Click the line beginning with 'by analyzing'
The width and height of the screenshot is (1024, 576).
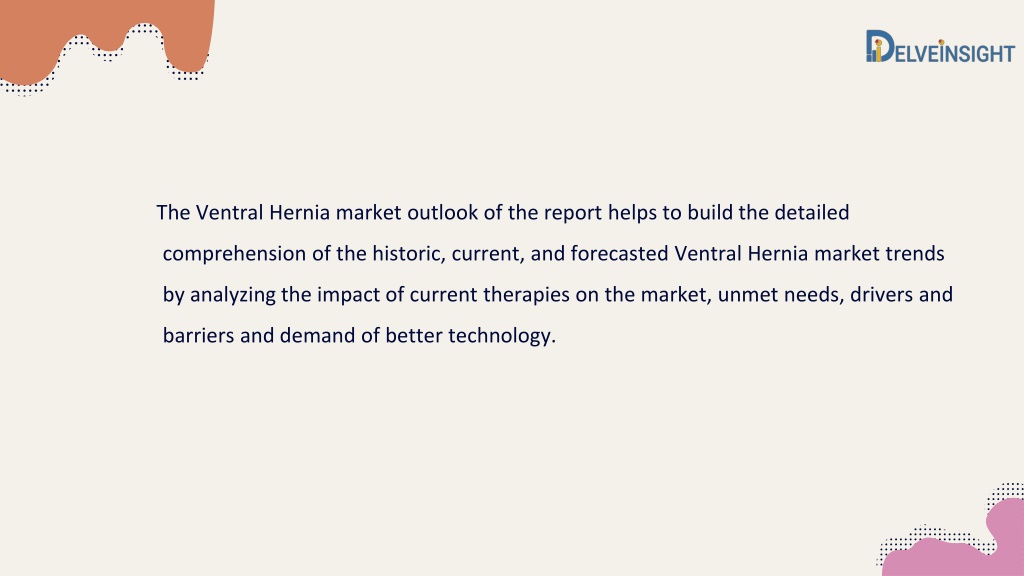point(558,295)
